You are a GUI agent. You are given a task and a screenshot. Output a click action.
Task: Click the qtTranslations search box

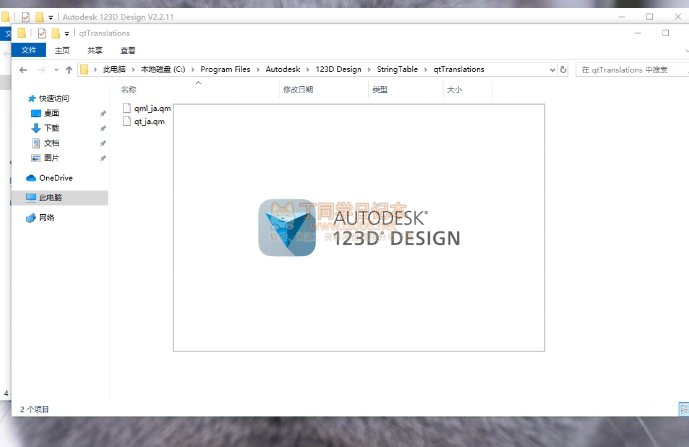pyautogui.click(x=632, y=70)
